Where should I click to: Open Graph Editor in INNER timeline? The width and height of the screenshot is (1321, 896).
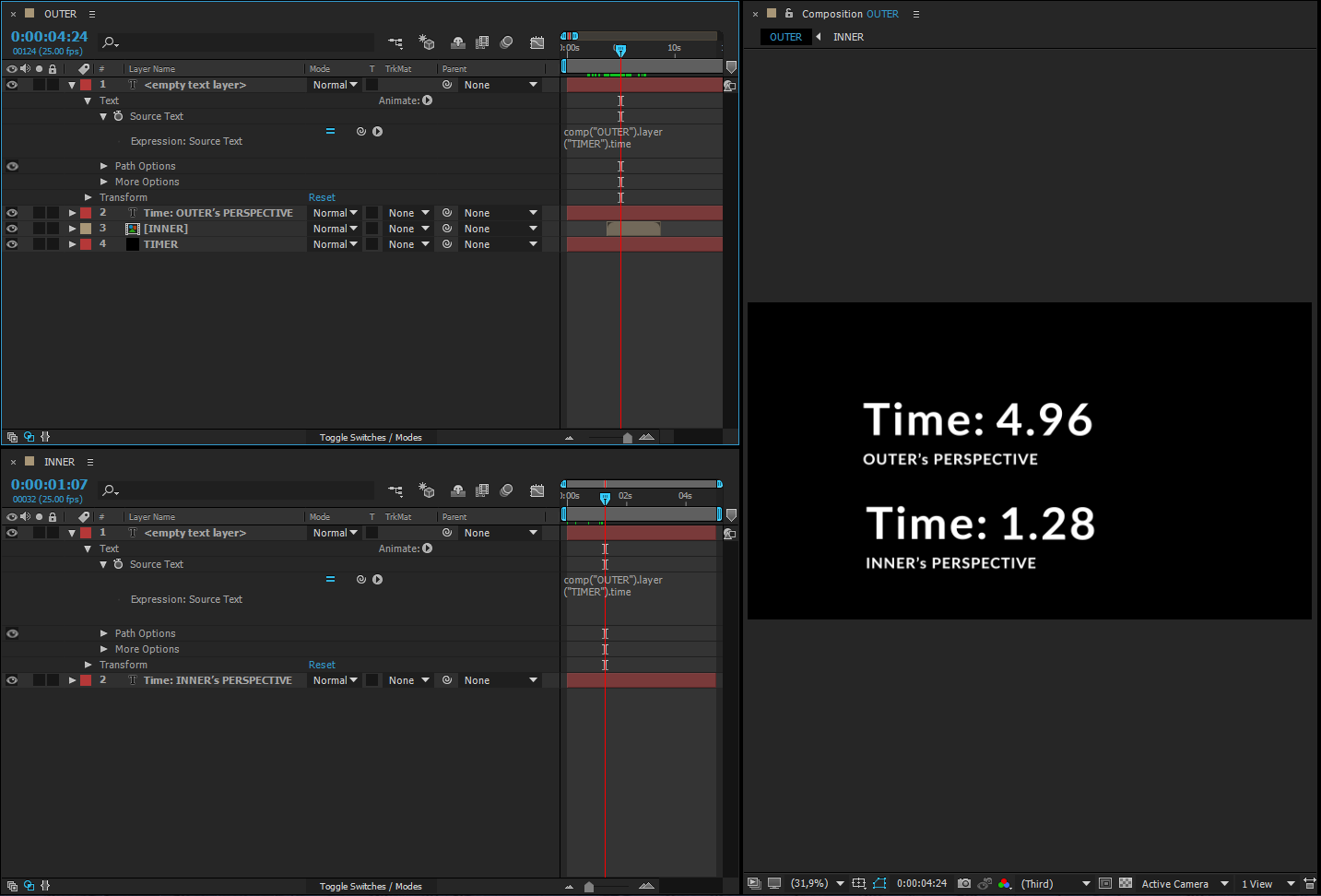click(537, 490)
